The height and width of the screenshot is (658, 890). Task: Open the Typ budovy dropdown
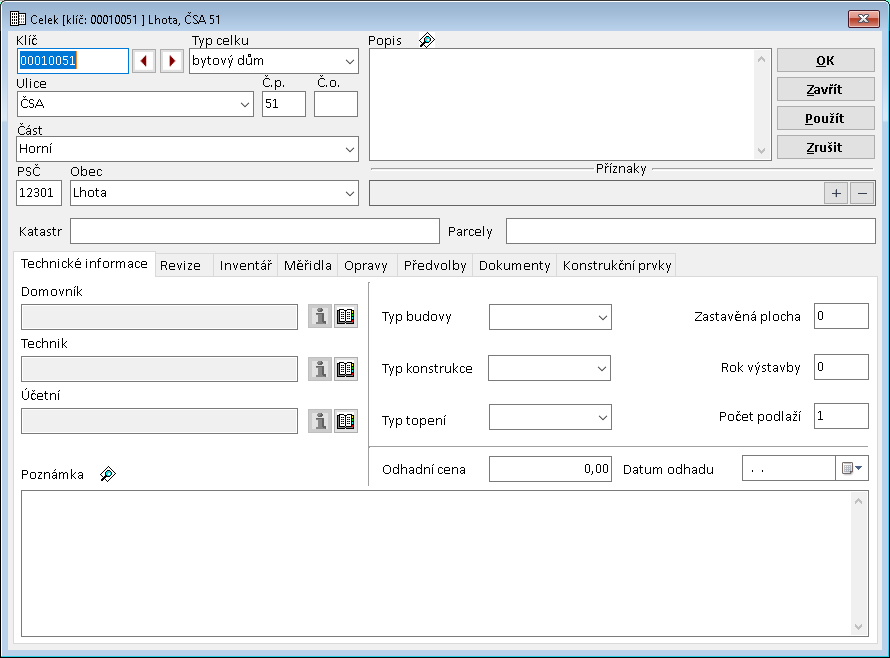pos(602,317)
